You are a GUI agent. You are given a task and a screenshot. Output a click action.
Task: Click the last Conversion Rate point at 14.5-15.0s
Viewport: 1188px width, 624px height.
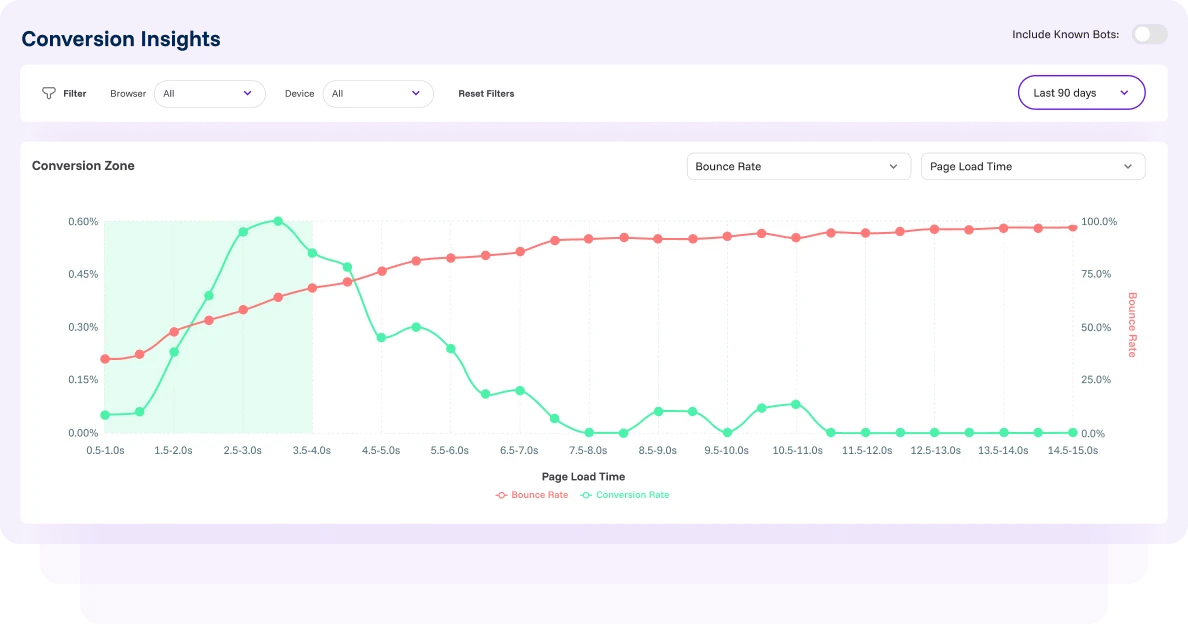coord(1073,433)
